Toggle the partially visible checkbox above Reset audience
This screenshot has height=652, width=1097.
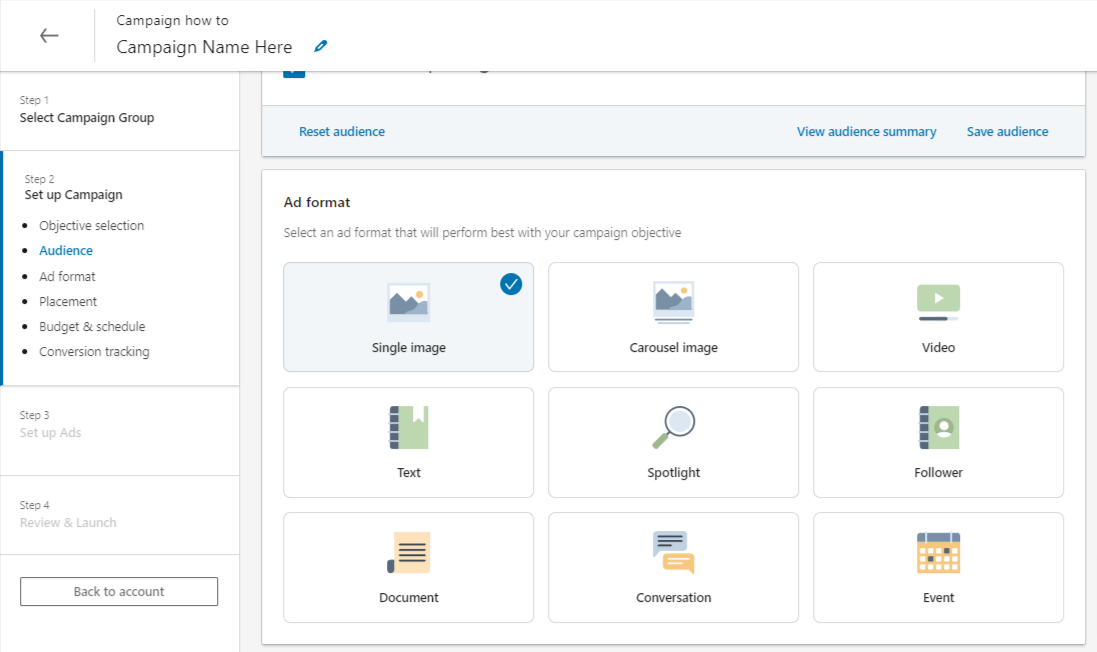tap(294, 73)
